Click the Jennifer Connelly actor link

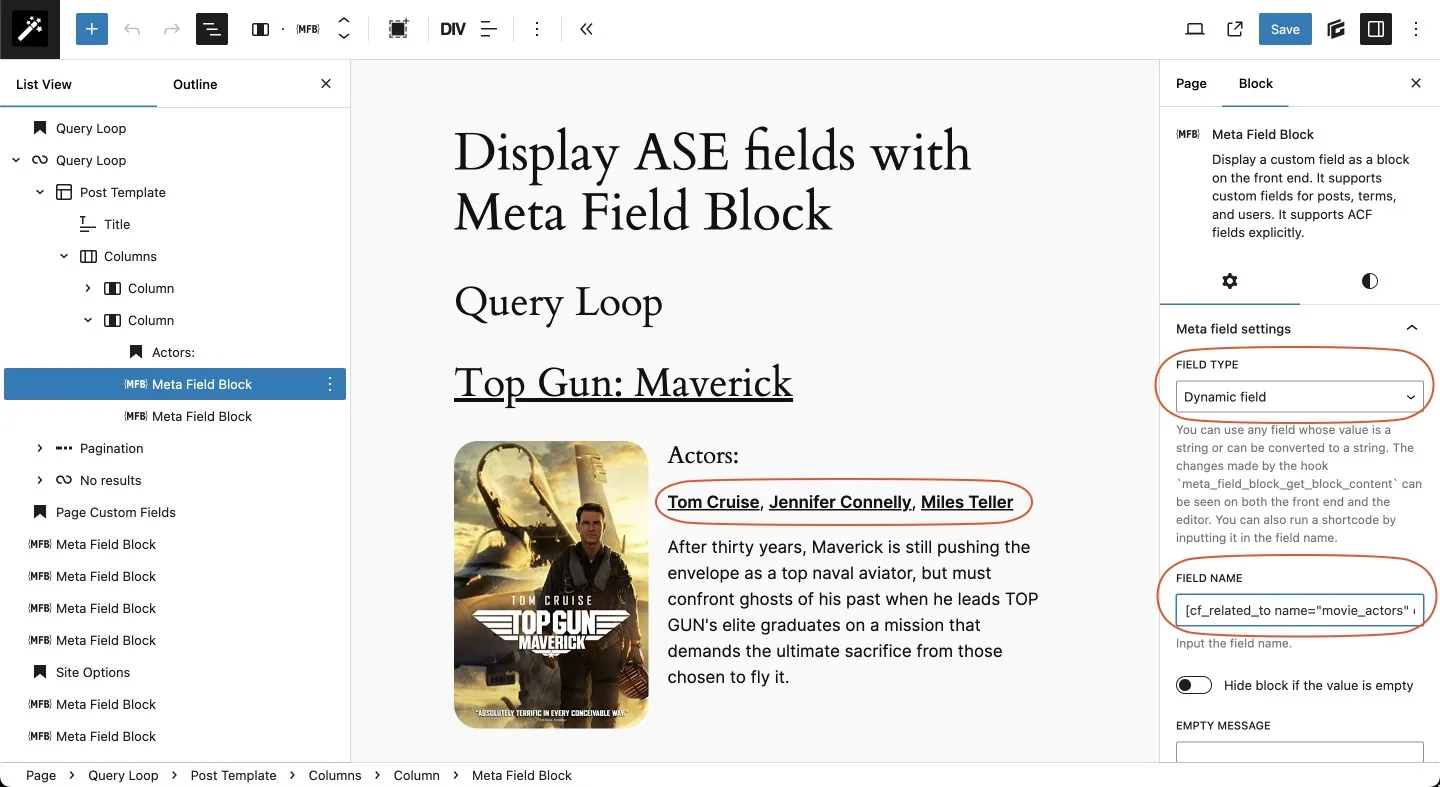(840, 502)
